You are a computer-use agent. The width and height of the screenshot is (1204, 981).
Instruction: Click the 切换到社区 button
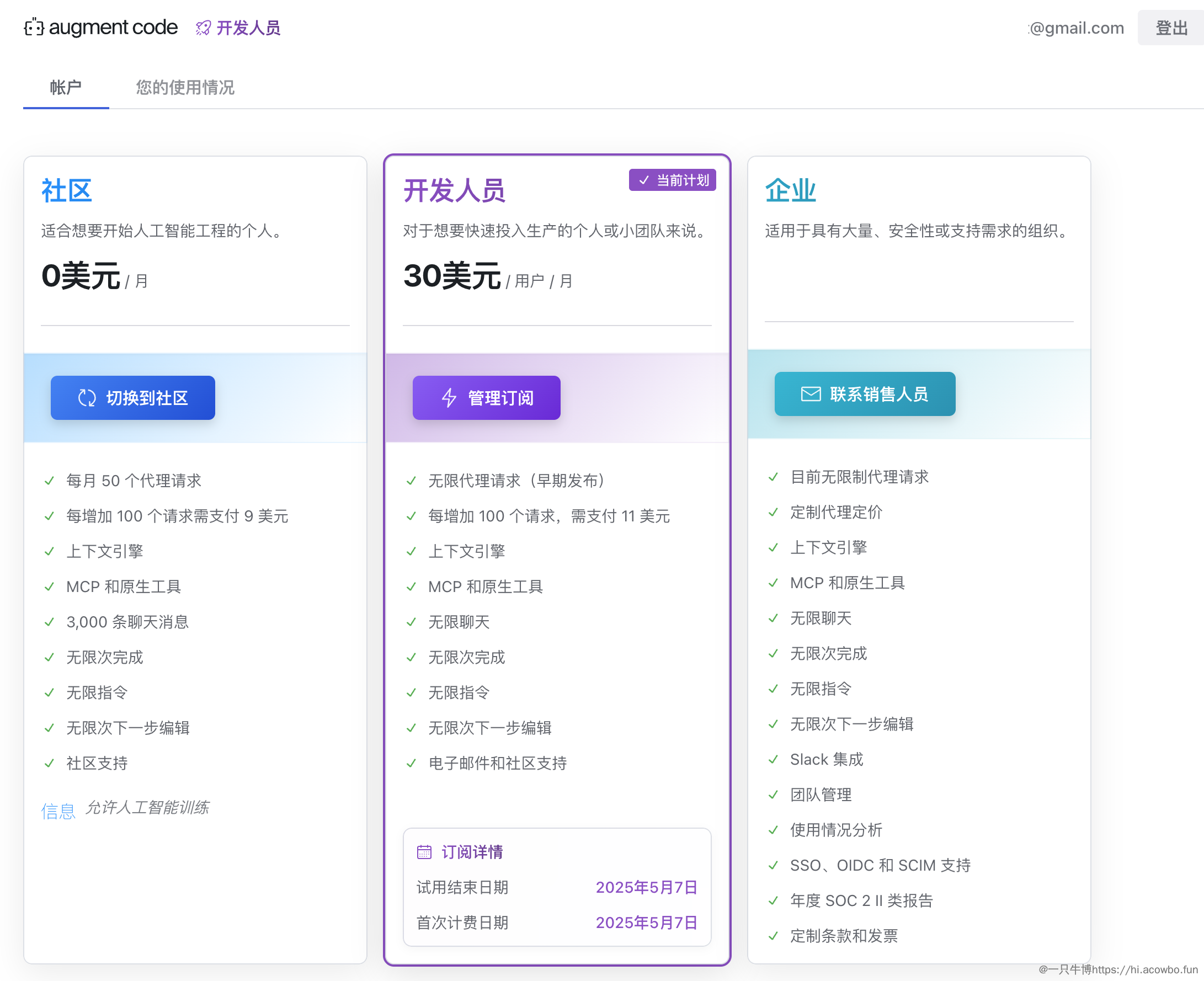point(133,398)
